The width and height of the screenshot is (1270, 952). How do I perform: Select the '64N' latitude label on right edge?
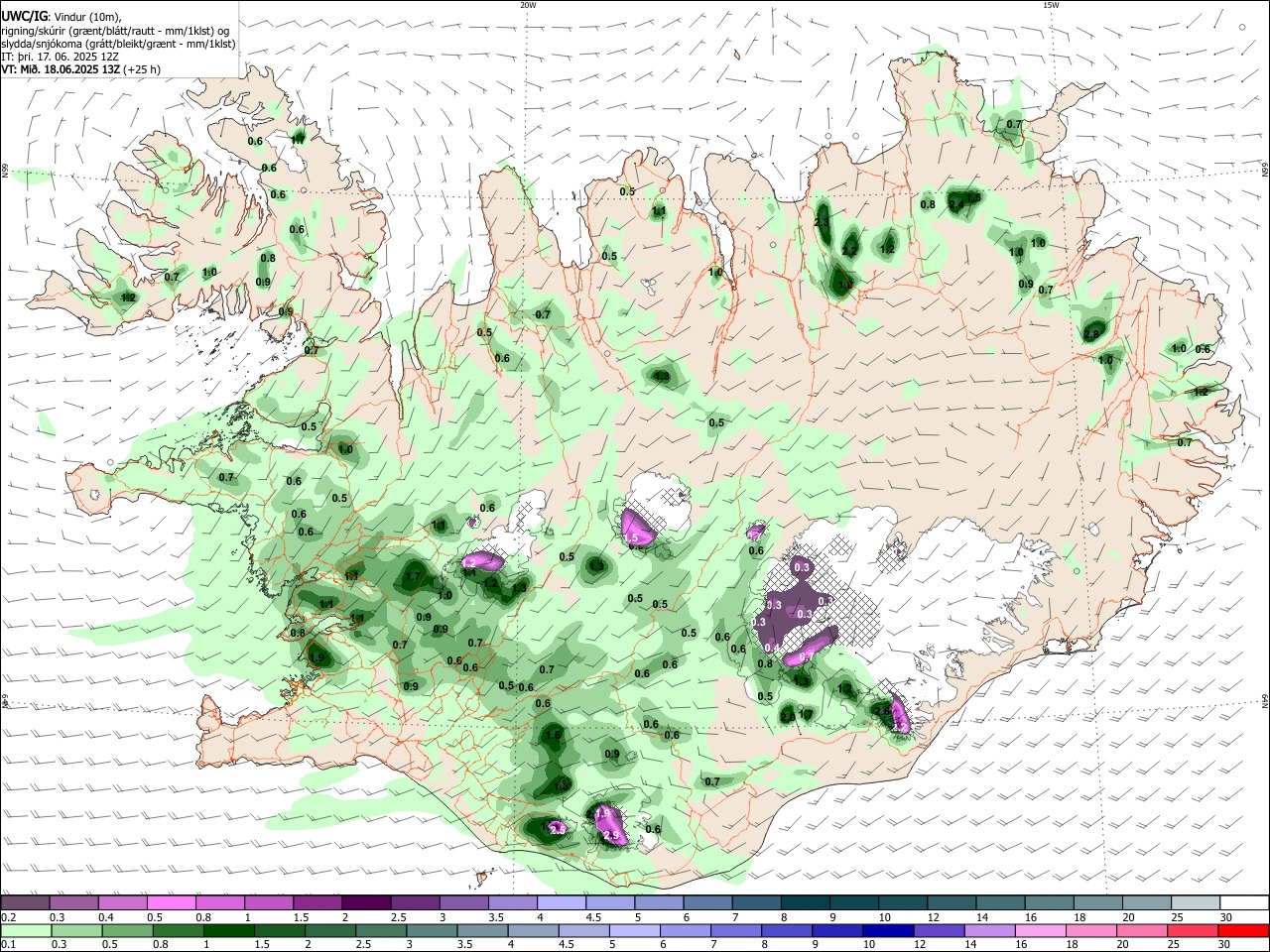coord(1265,701)
